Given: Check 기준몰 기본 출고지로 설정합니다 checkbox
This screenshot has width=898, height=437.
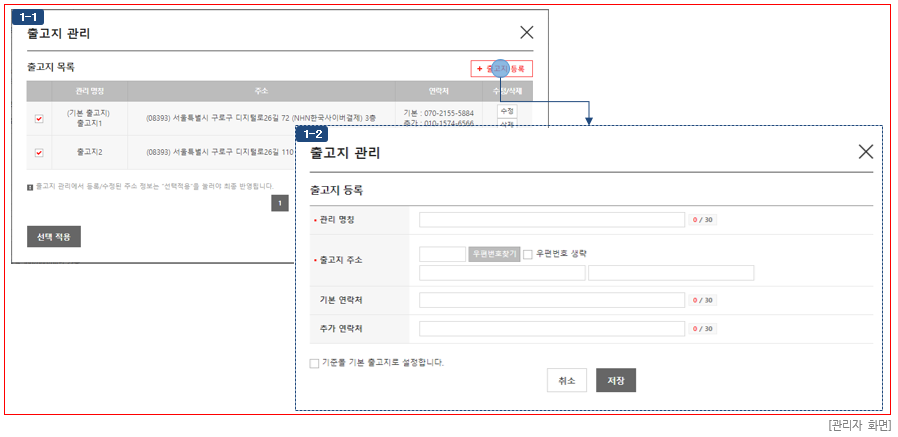Looking at the screenshot, I should [x=314, y=364].
